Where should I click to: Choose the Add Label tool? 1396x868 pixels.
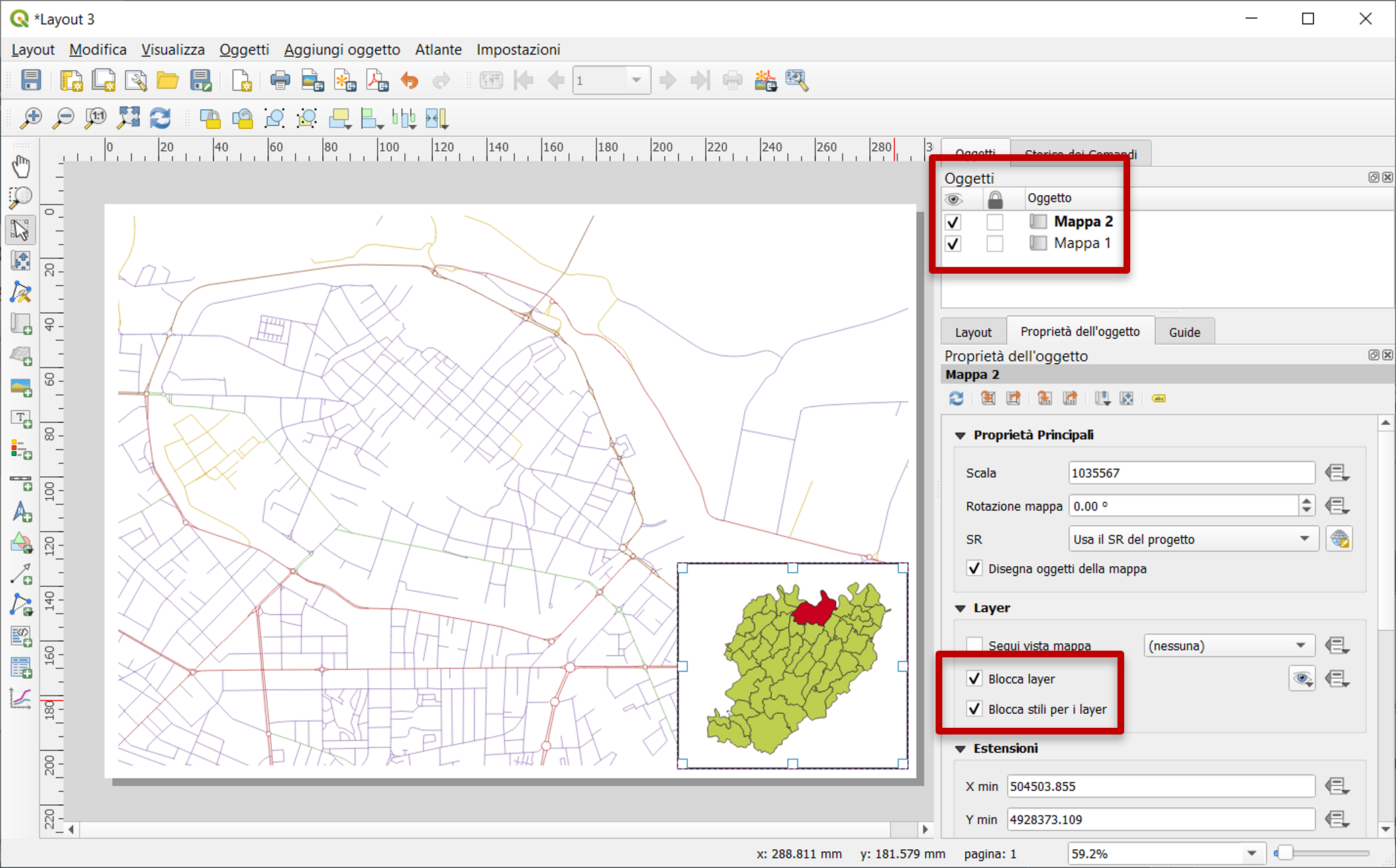tap(21, 419)
